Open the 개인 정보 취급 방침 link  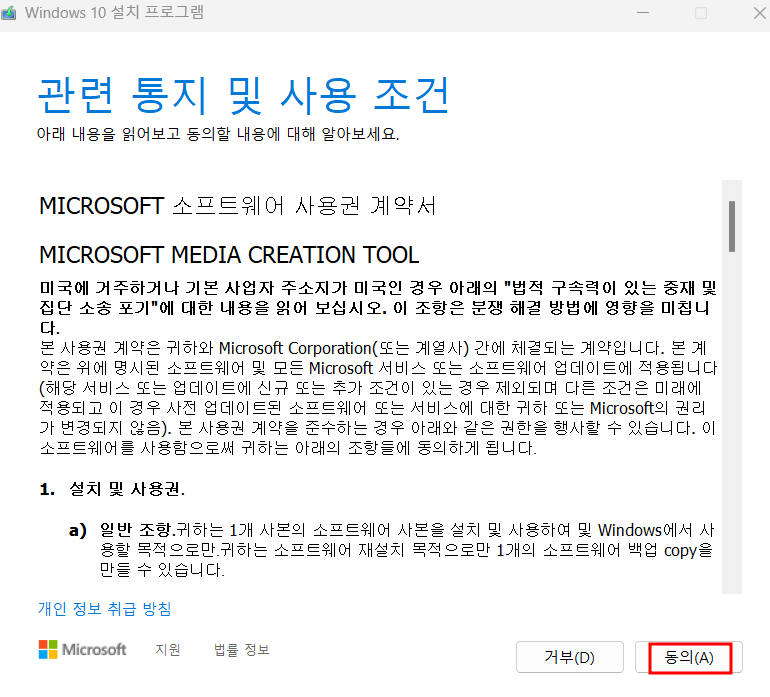click(105, 609)
